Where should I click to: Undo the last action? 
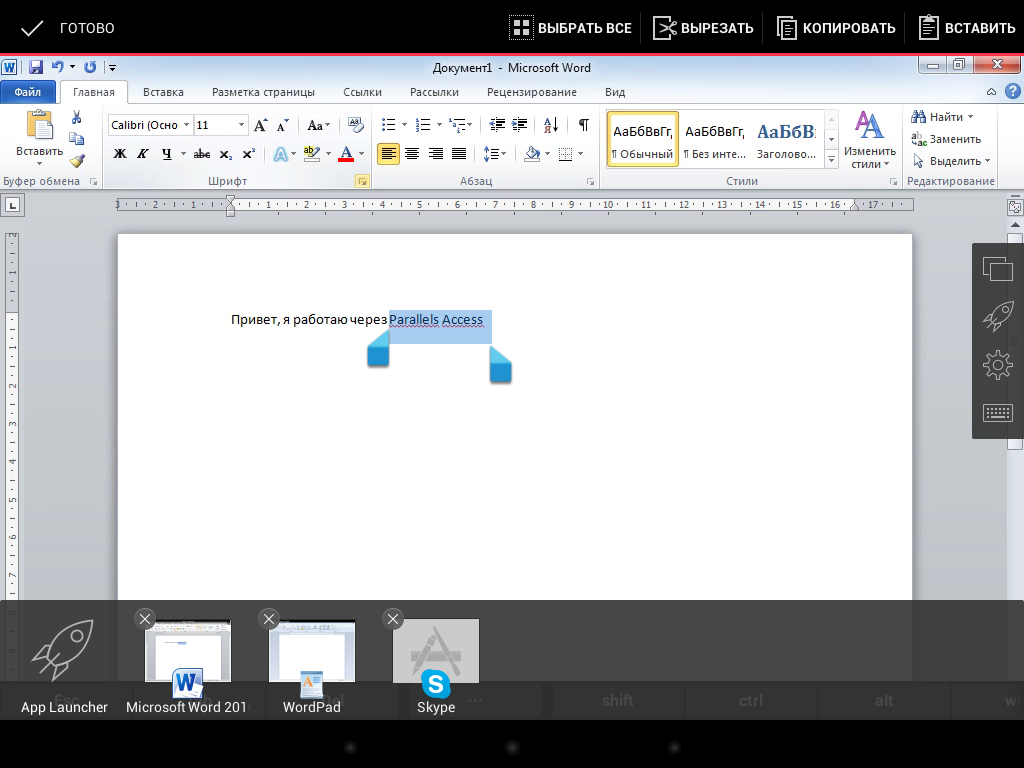(x=57, y=67)
